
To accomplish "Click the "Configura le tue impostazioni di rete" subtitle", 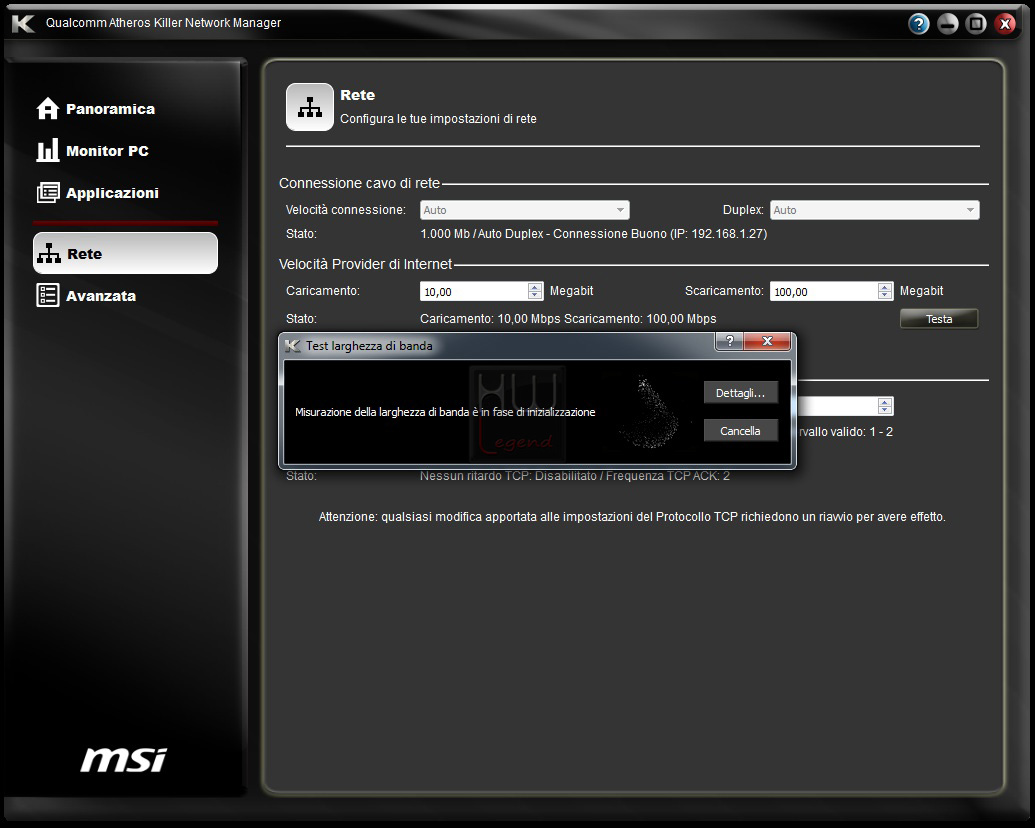I will (438, 119).
